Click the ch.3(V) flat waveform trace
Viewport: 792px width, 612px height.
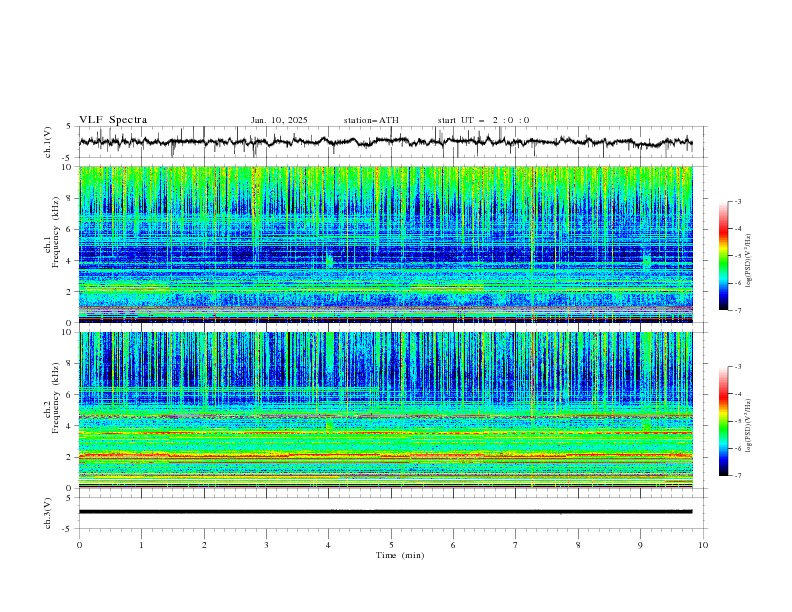pos(385,512)
